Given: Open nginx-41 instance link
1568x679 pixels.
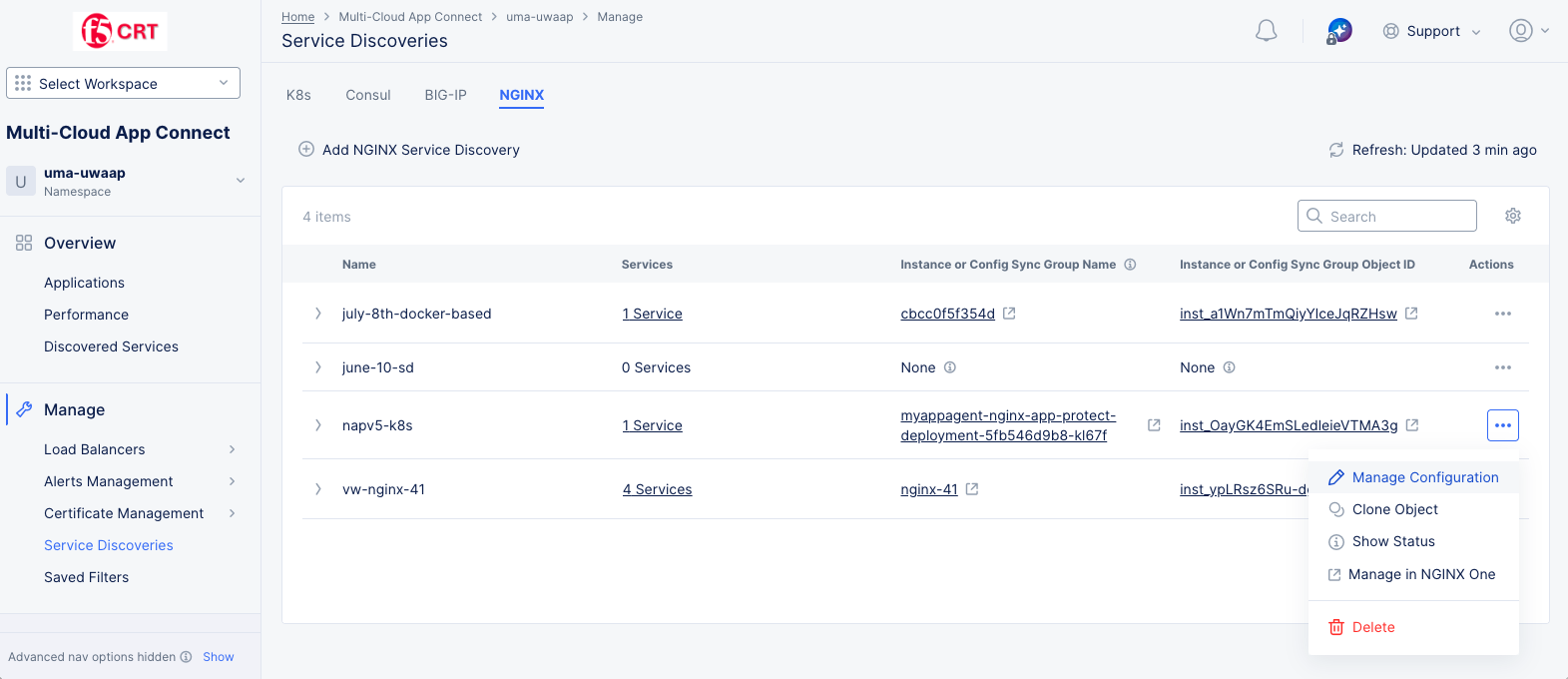Looking at the screenshot, I should pyautogui.click(x=929, y=489).
